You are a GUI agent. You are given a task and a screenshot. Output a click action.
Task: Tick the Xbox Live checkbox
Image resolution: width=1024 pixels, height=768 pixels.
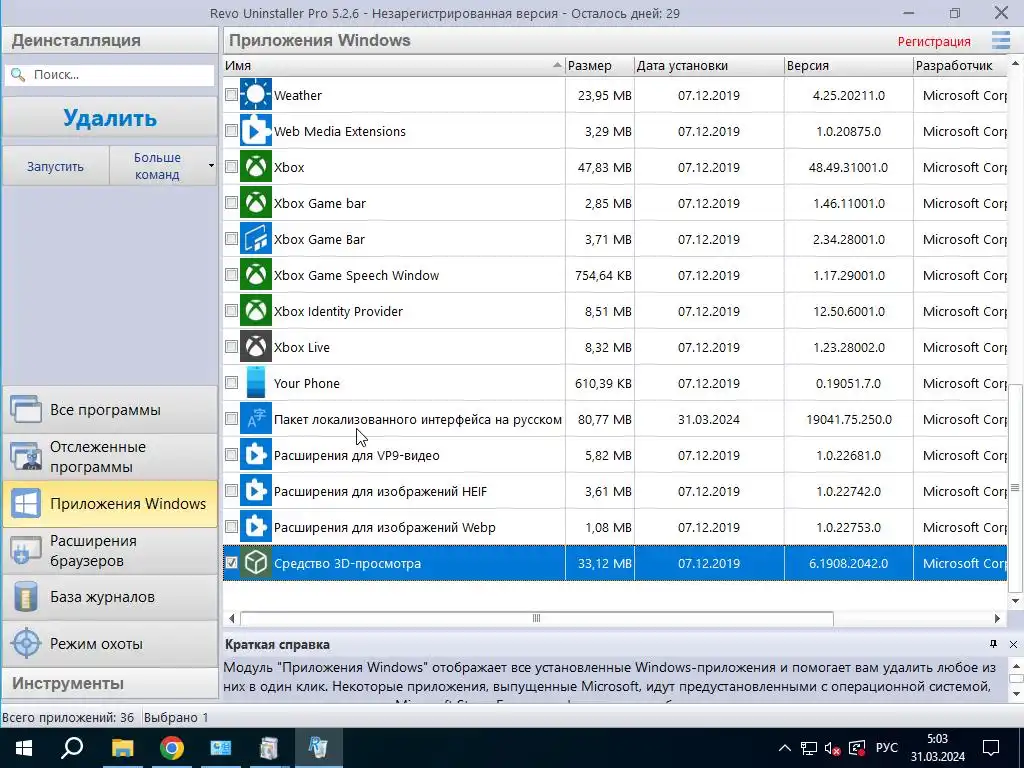231,347
